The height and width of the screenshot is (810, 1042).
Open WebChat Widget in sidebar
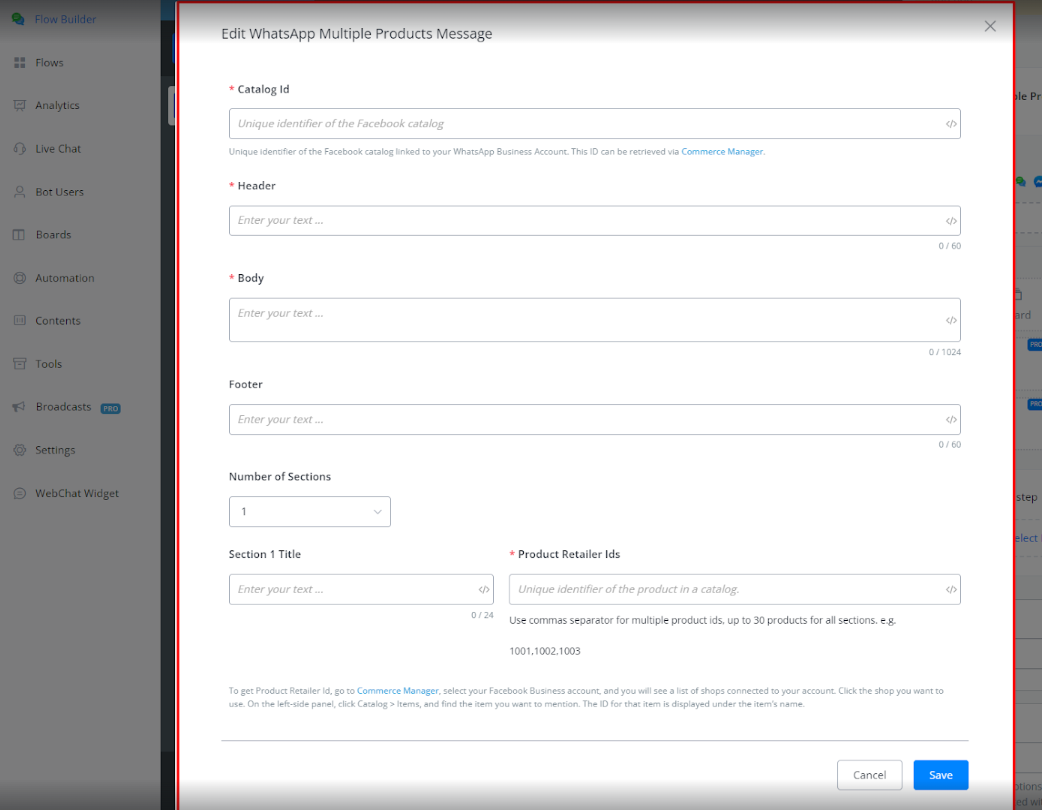(x=76, y=494)
